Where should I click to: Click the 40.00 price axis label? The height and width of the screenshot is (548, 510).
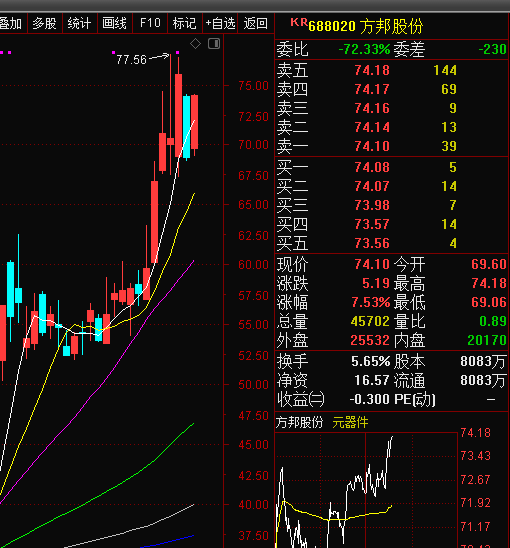pyautogui.click(x=253, y=505)
